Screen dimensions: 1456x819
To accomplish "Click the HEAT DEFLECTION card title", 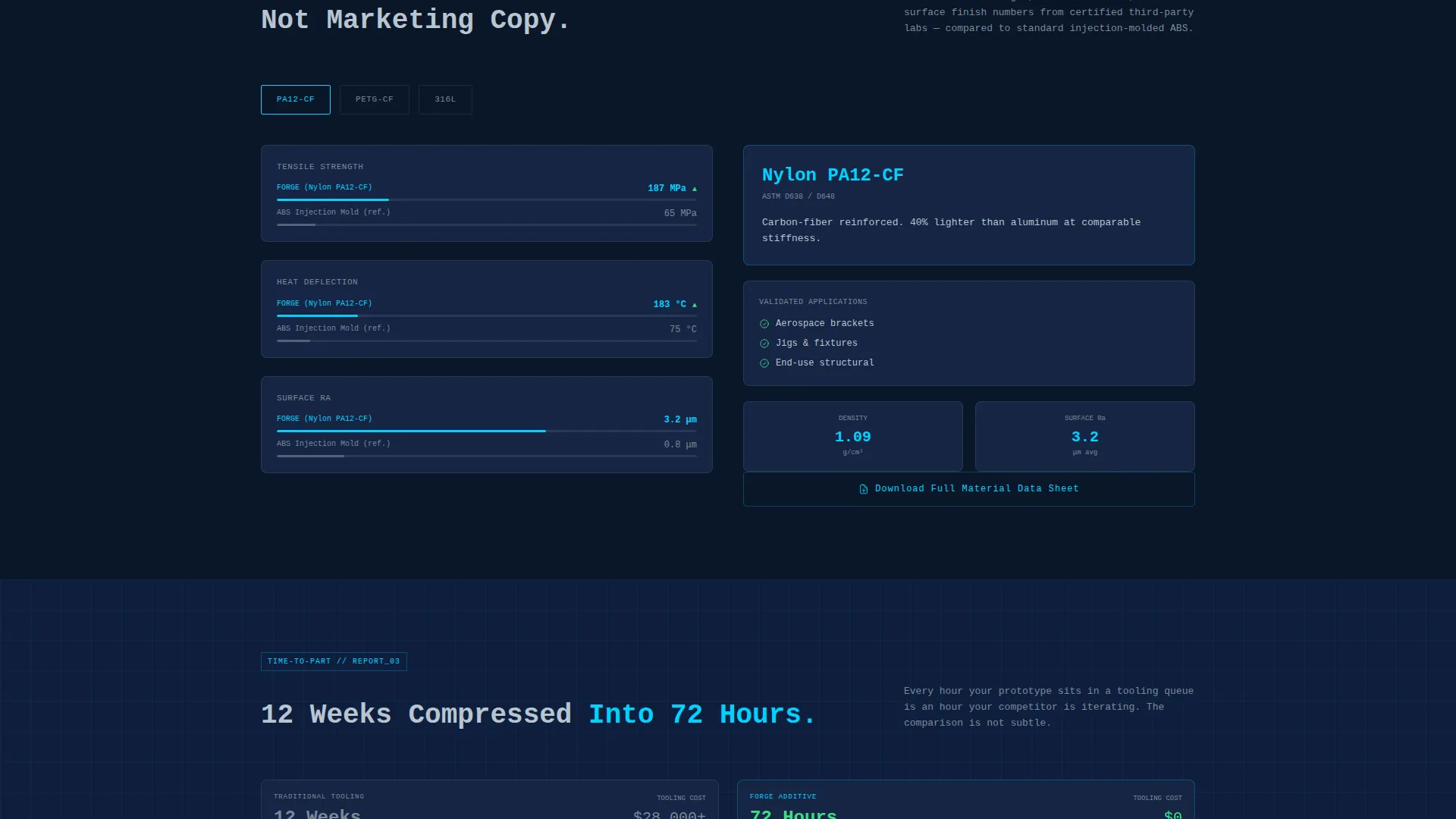I will coord(317,282).
